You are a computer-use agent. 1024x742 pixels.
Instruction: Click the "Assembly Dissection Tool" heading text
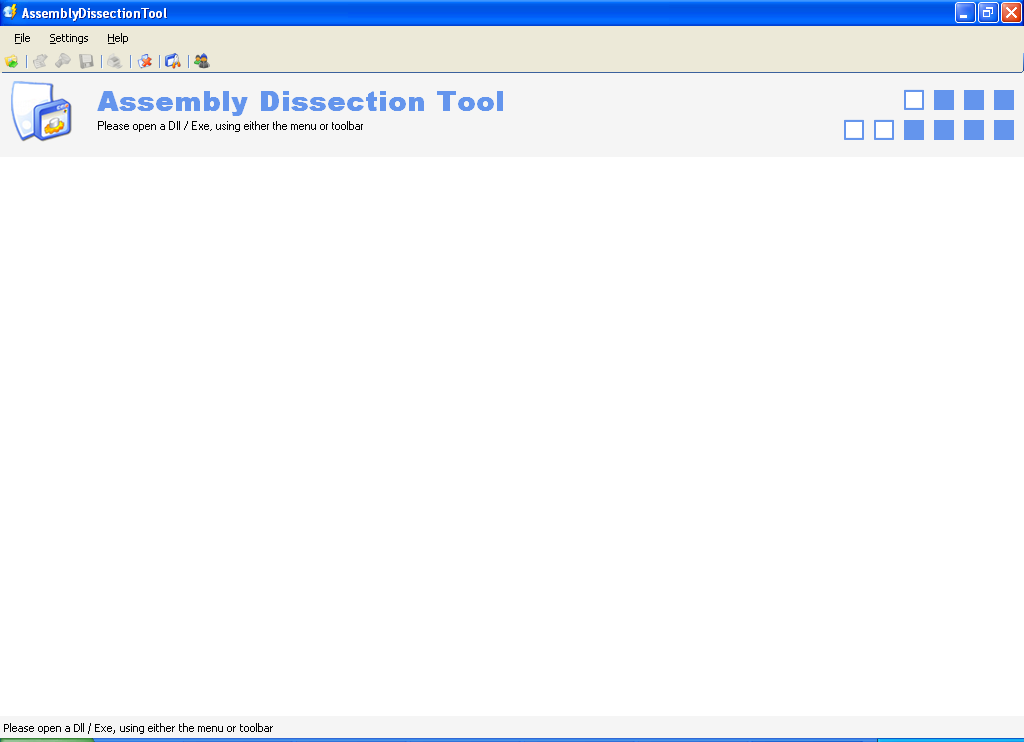point(300,102)
